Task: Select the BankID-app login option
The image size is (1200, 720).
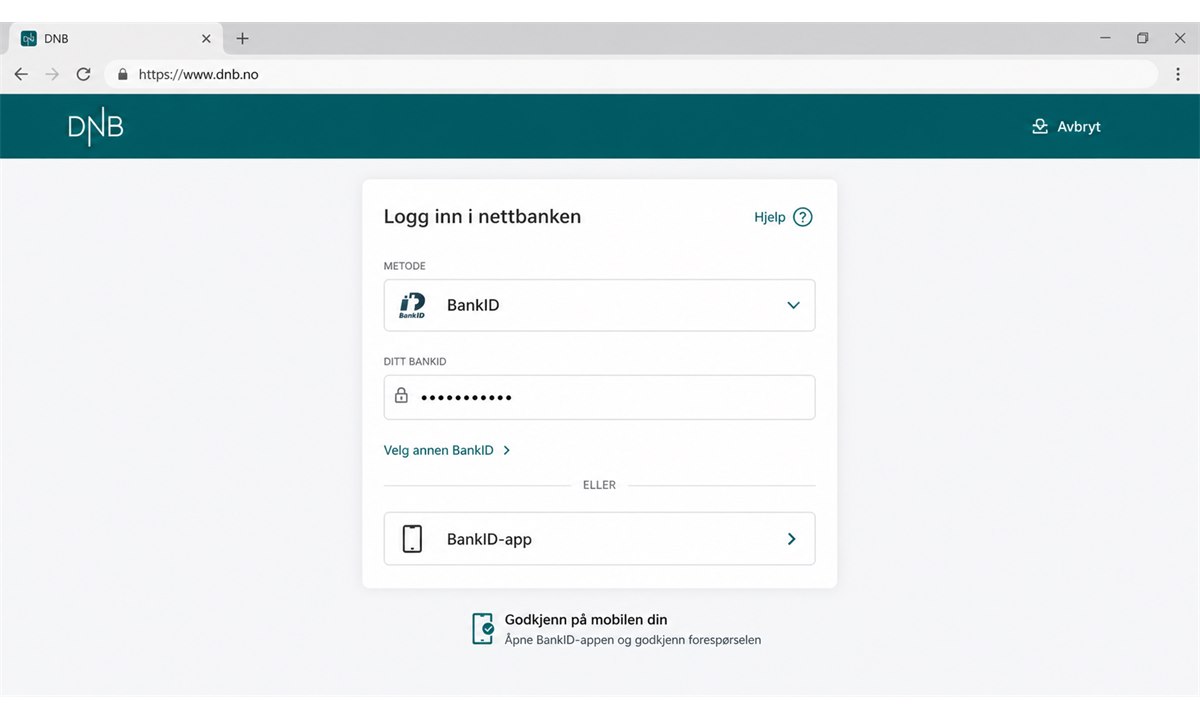Action: tap(599, 539)
